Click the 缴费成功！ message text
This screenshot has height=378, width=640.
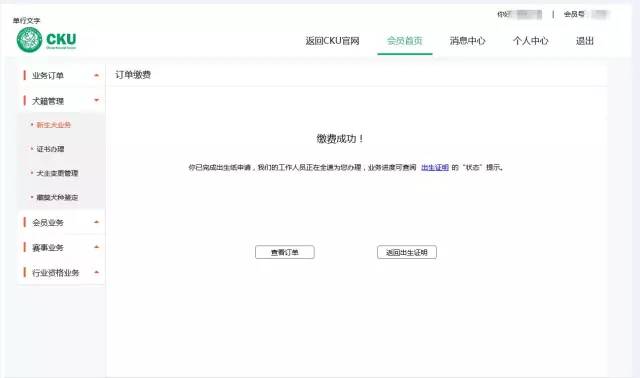pos(340,139)
